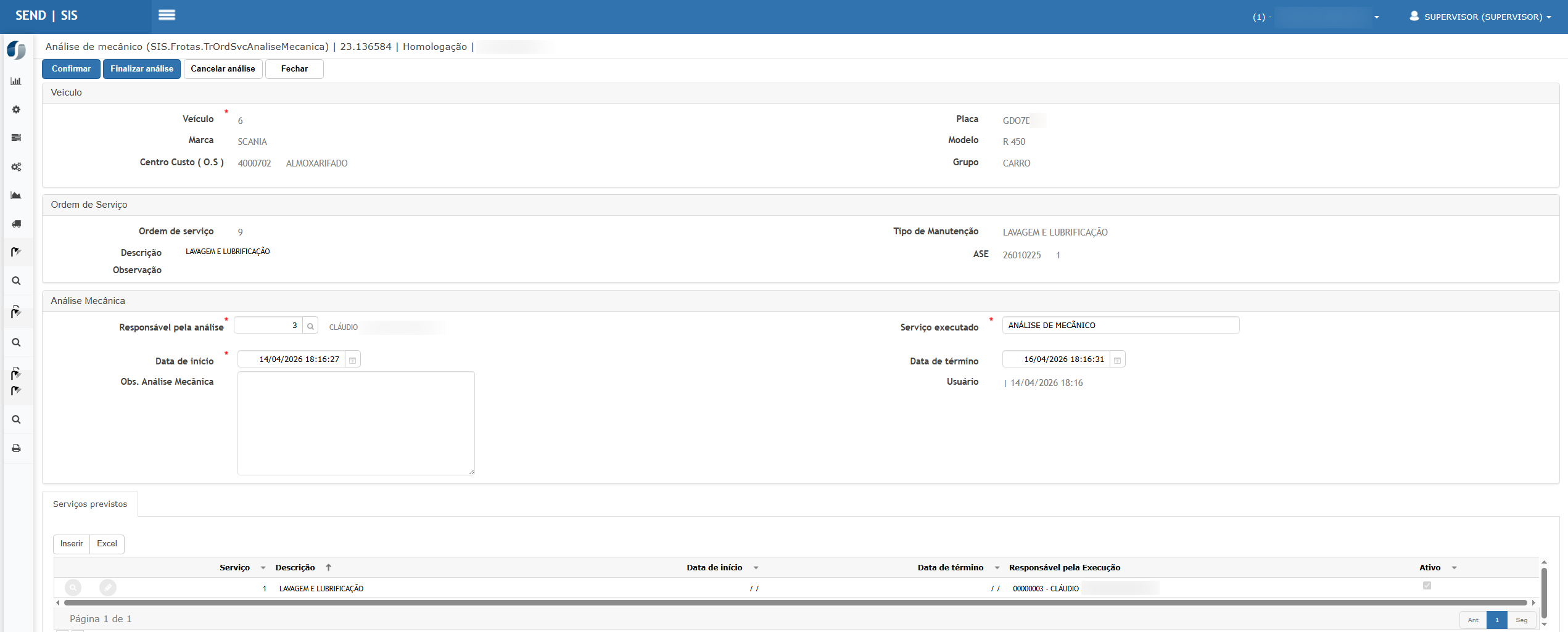Click the truck icon in the sidebar

16,224
